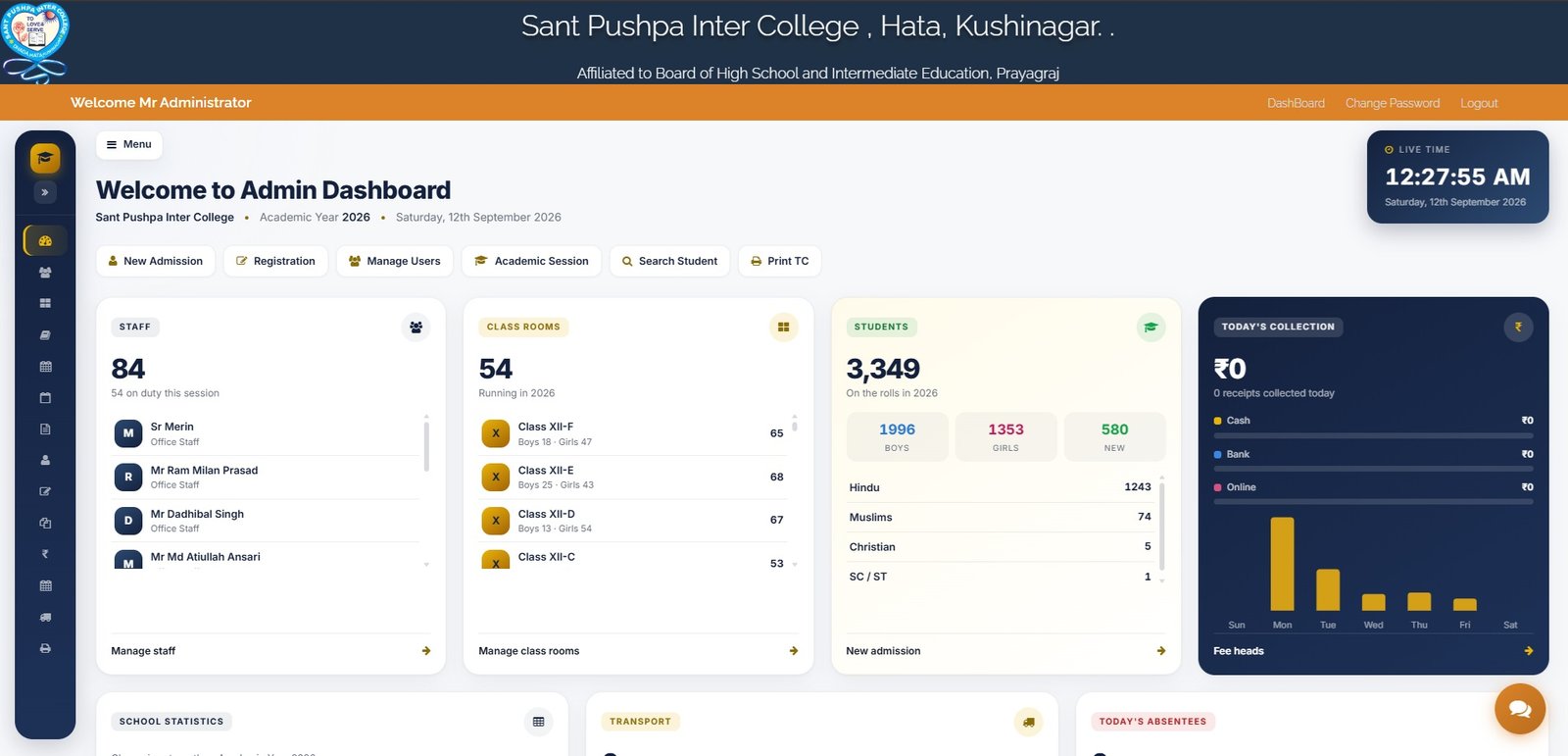Click the staff list scrollbar
This screenshot has width=1568, height=756.
426,445
